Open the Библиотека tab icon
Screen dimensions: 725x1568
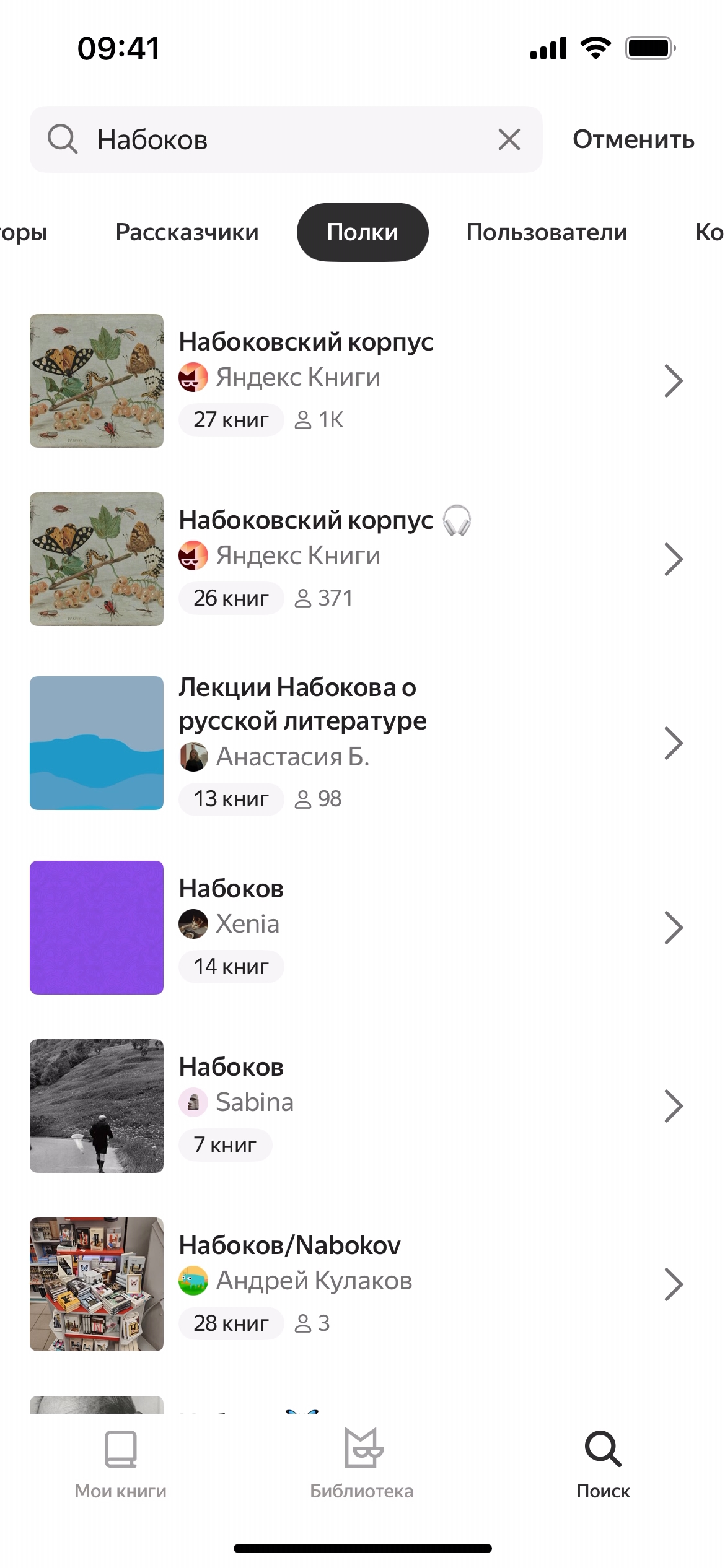(x=362, y=1448)
